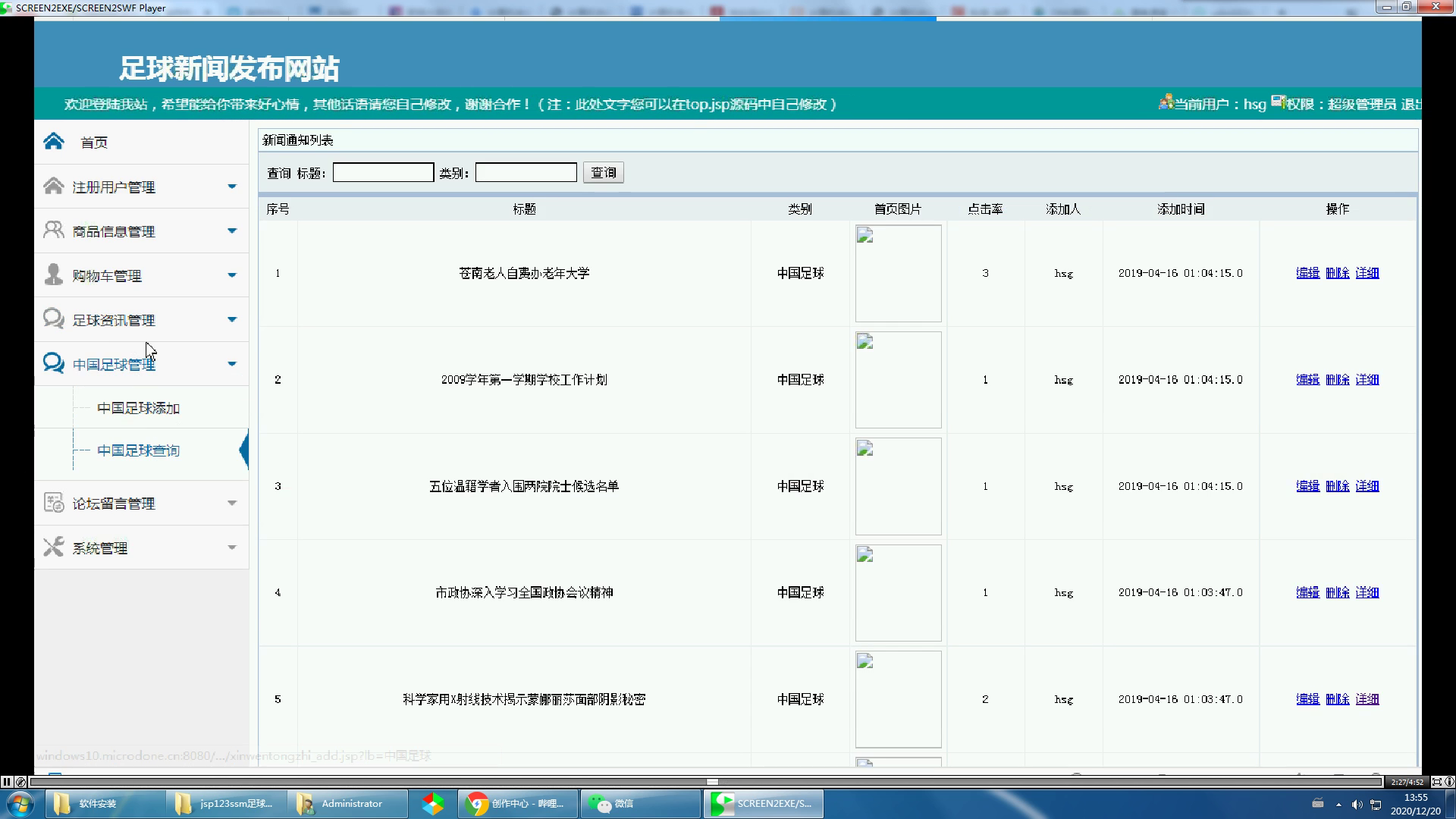The image size is (1456, 819).
Task: Click the keyboard input icon in tray
Action: [x=1318, y=804]
